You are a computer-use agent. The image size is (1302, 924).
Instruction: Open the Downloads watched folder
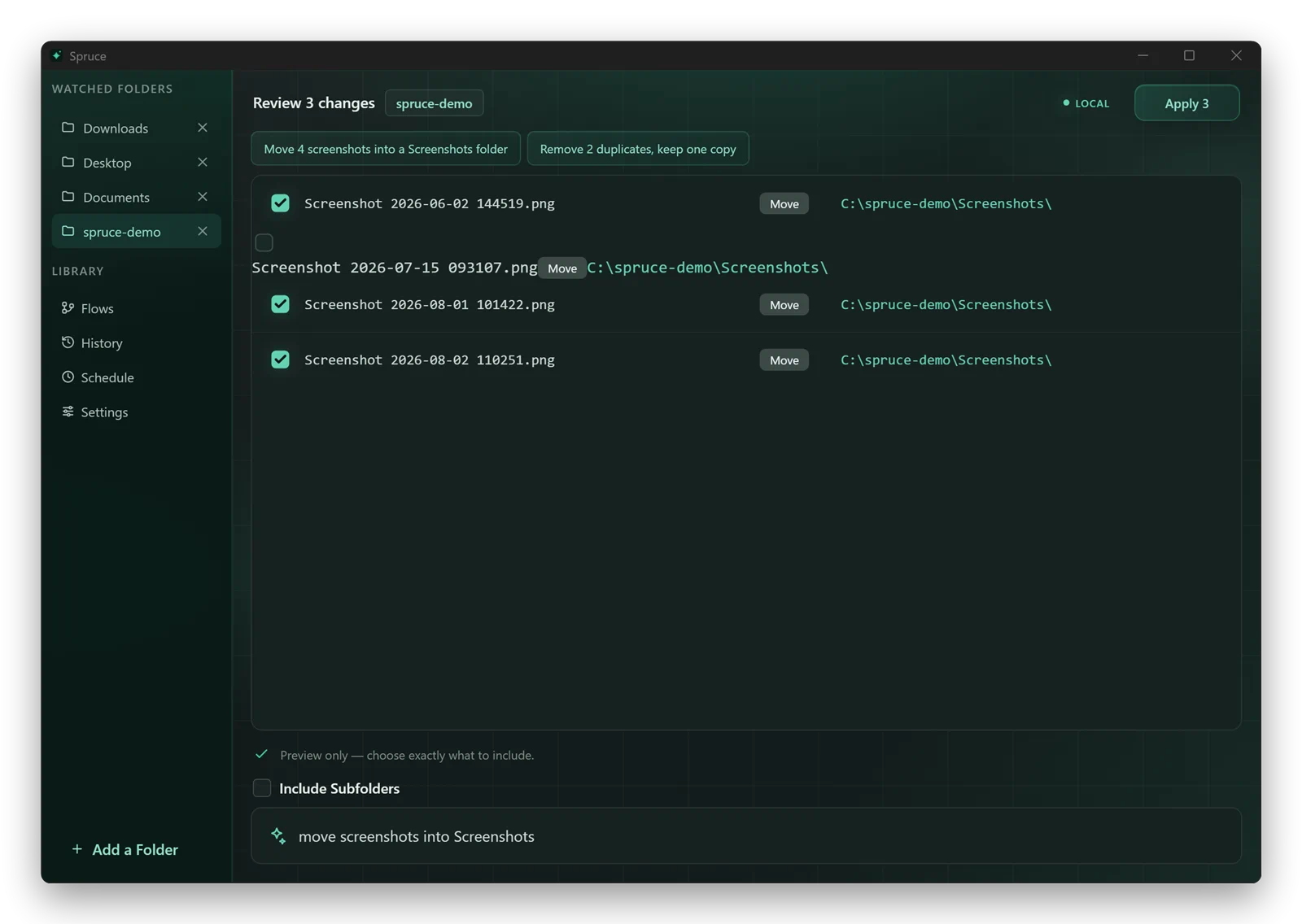coord(136,128)
